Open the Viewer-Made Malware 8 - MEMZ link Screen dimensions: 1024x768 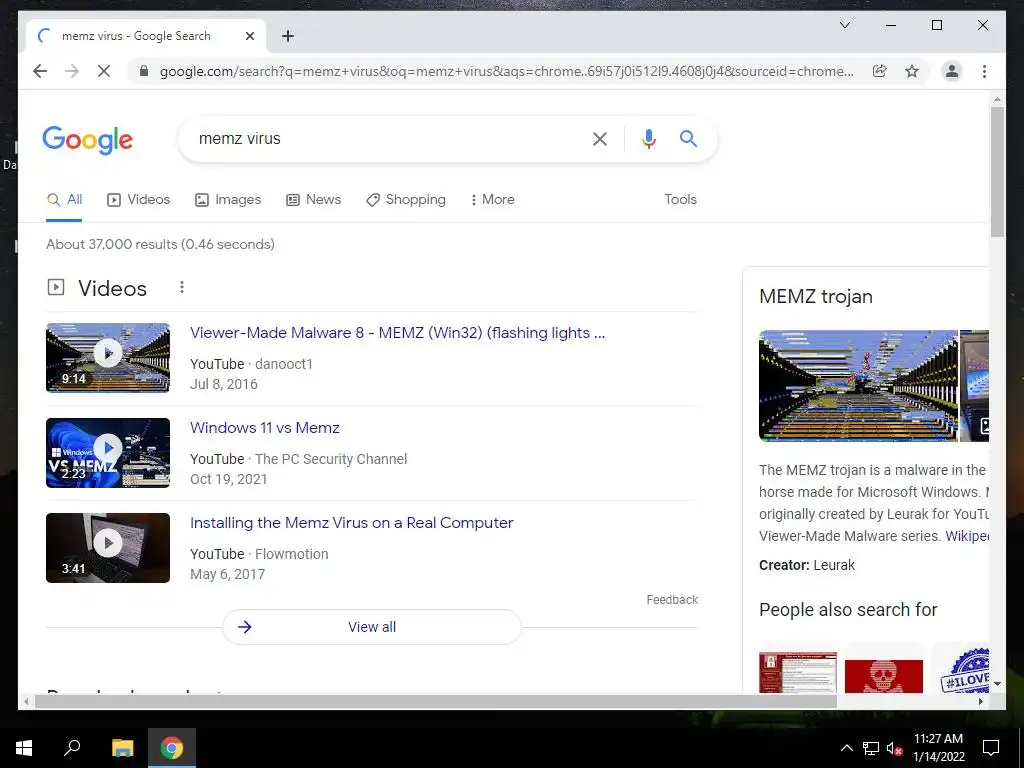tap(397, 333)
